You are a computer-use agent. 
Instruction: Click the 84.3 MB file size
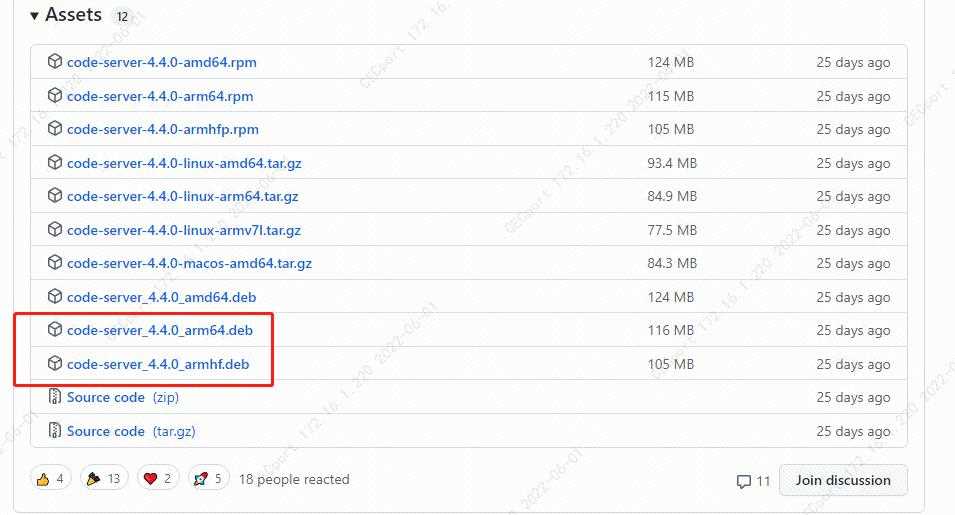click(x=672, y=263)
